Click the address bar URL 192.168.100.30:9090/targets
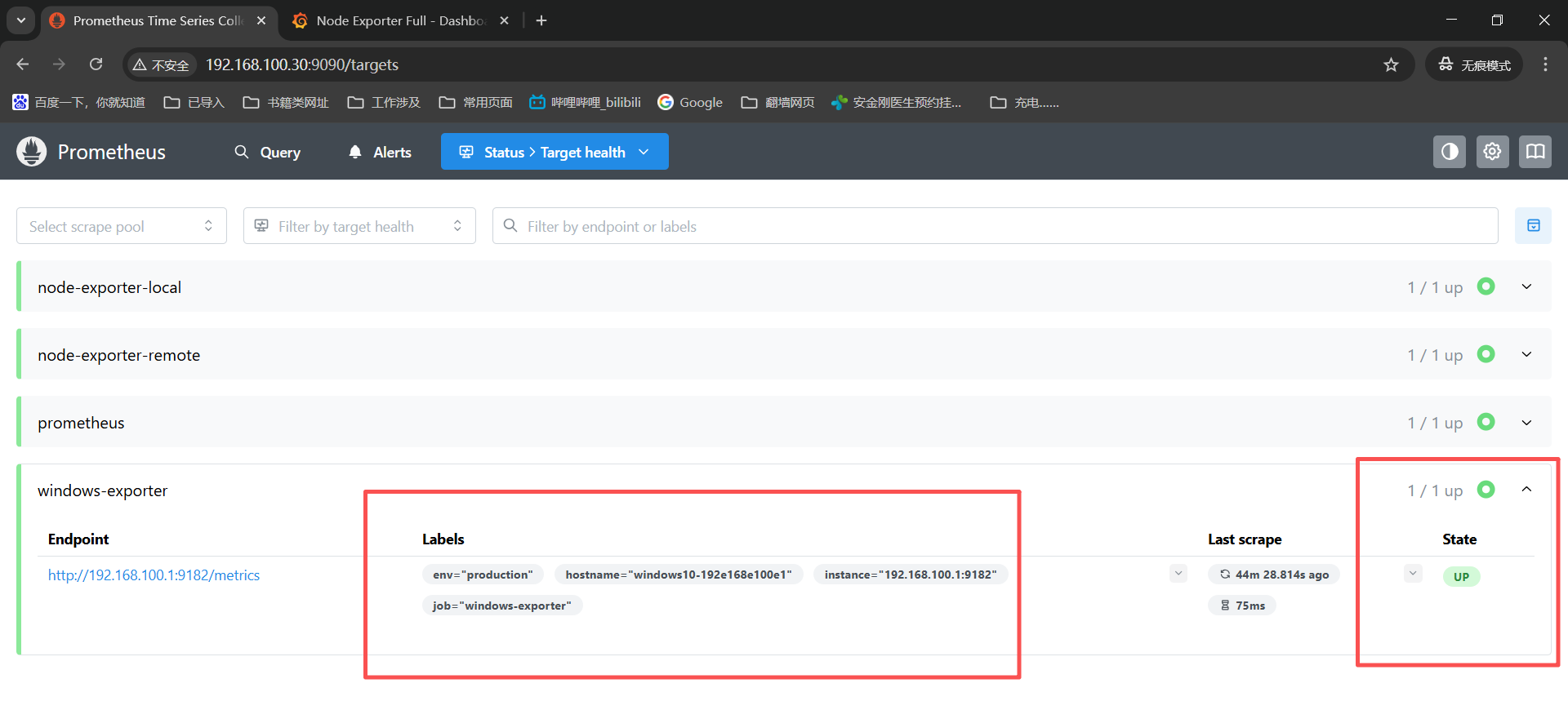The image size is (1568, 710). (x=302, y=64)
